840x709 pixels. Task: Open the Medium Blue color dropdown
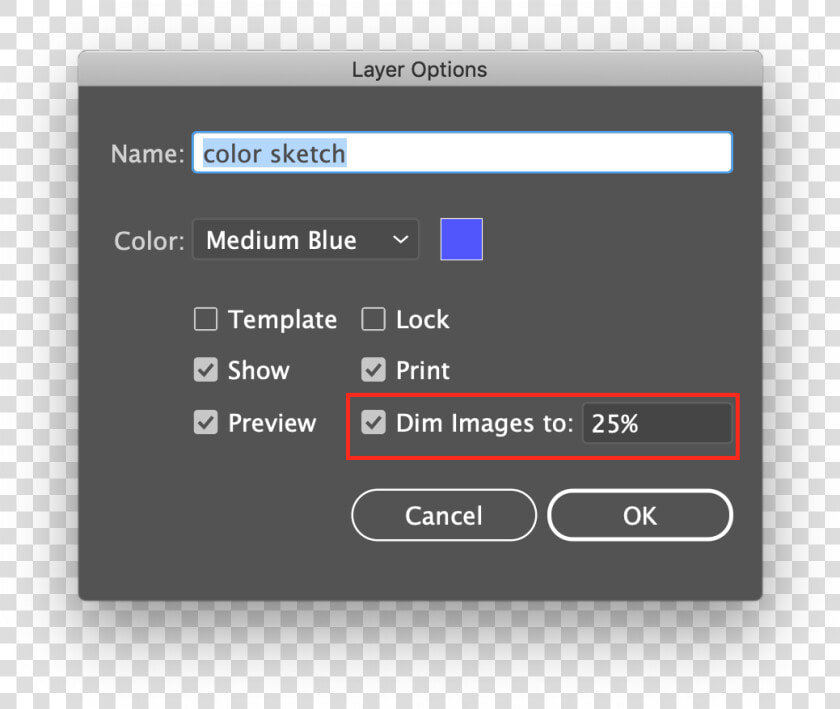[305, 240]
